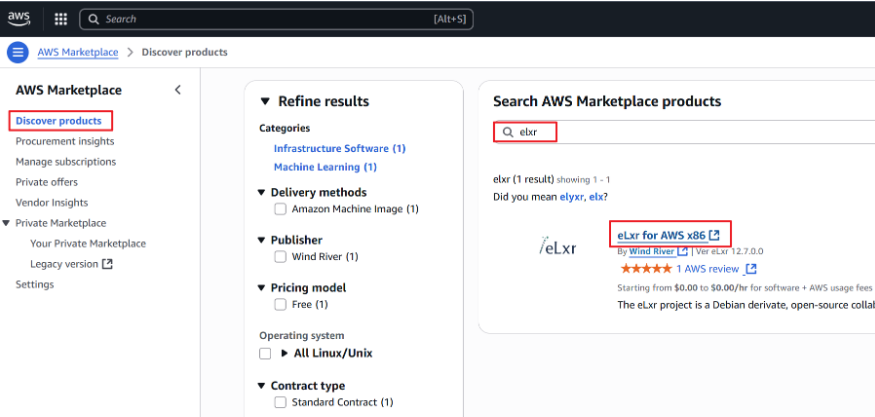875x417 pixels.
Task: Click the AWS logo icon
Action: pyautogui.click(x=22, y=18)
